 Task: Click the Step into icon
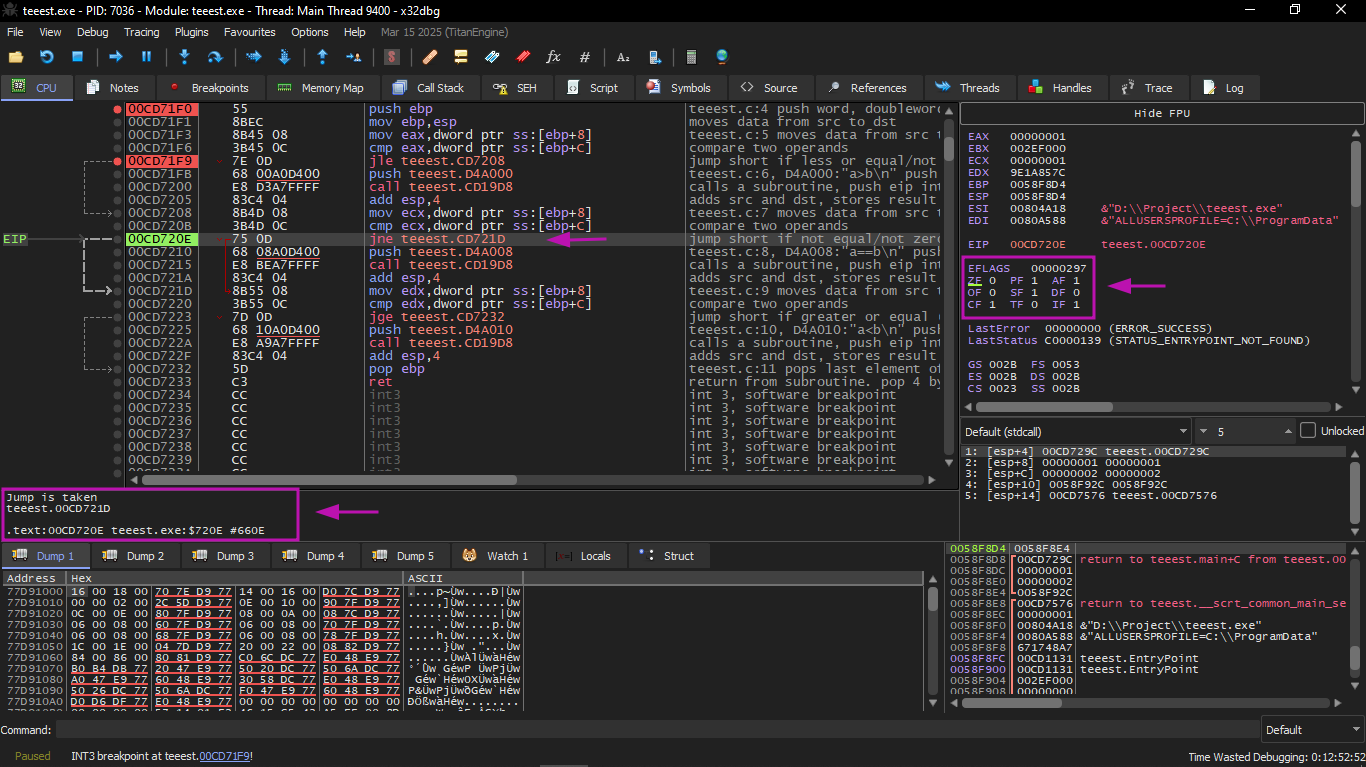coord(184,57)
